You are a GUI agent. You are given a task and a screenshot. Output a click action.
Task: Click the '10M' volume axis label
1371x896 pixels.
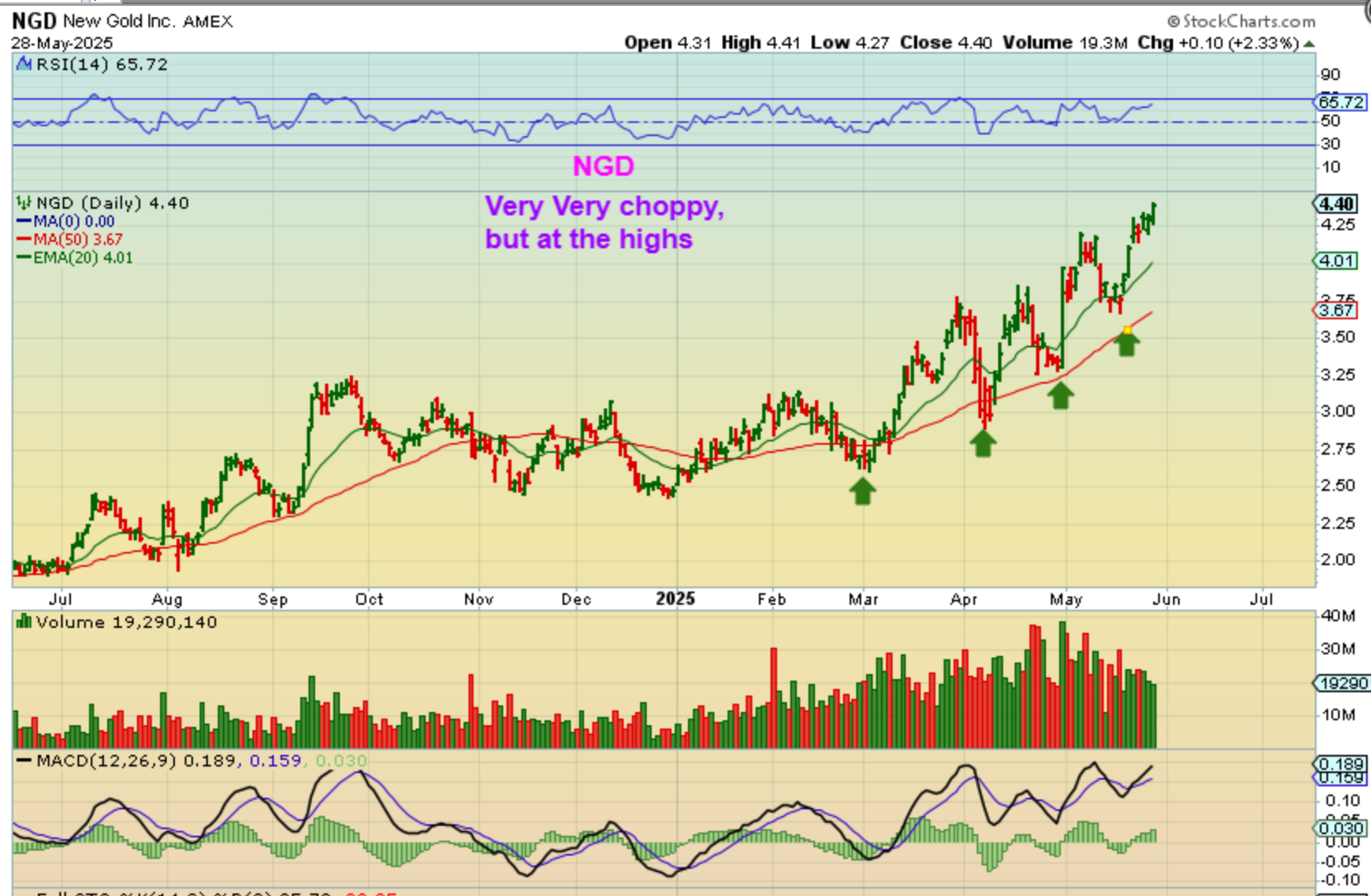[x=1338, y=714]
